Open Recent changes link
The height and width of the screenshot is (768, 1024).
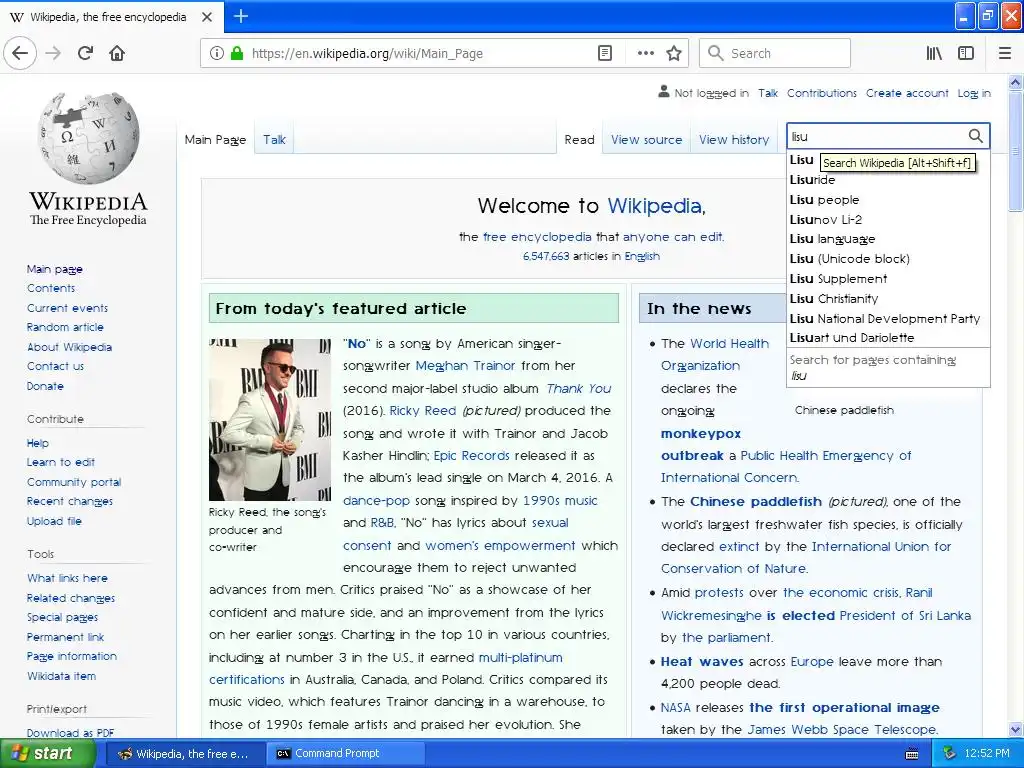(x=70, y=501)
